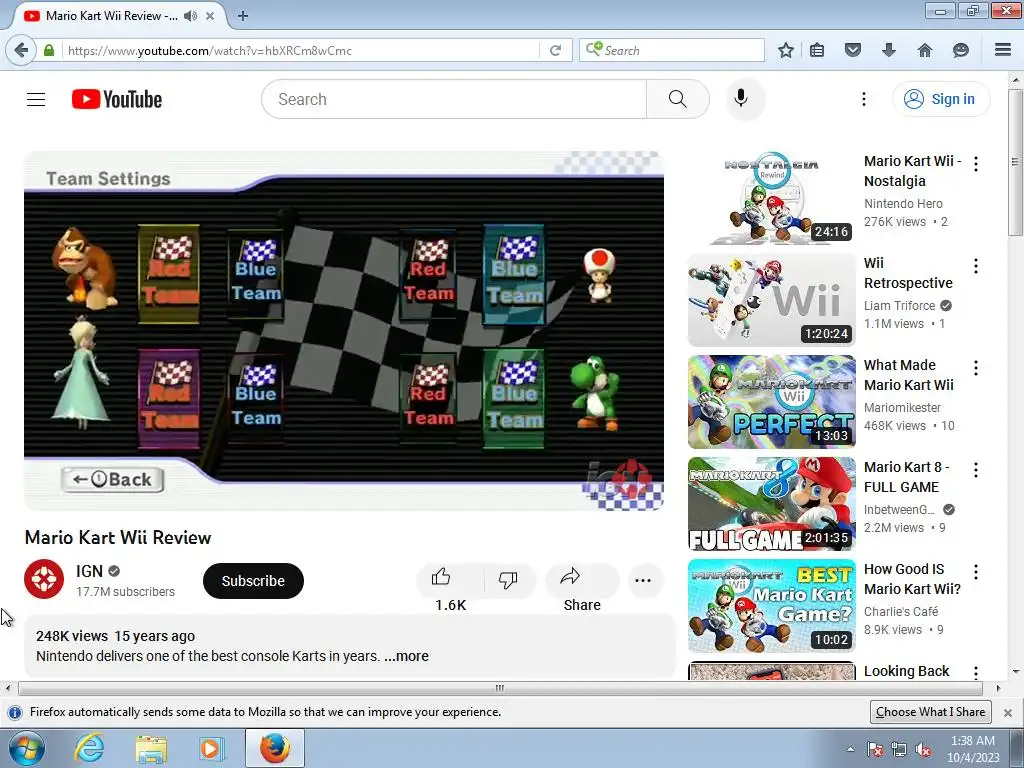Open Mario Kart 8 - FULL GAME thumbnail
Image resolution: width=1024 pixels, height=768 pixels.
771,504
